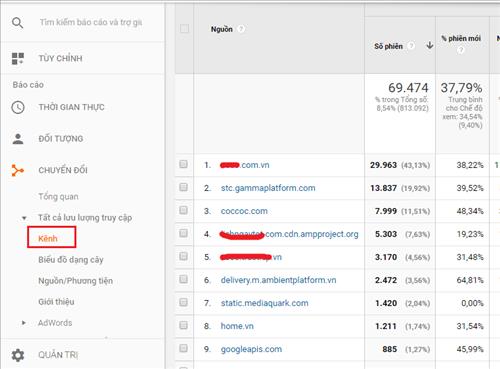Sort by Số phiên descending arrow
Viewport: 500px width, 369px height.
(430, 45)
